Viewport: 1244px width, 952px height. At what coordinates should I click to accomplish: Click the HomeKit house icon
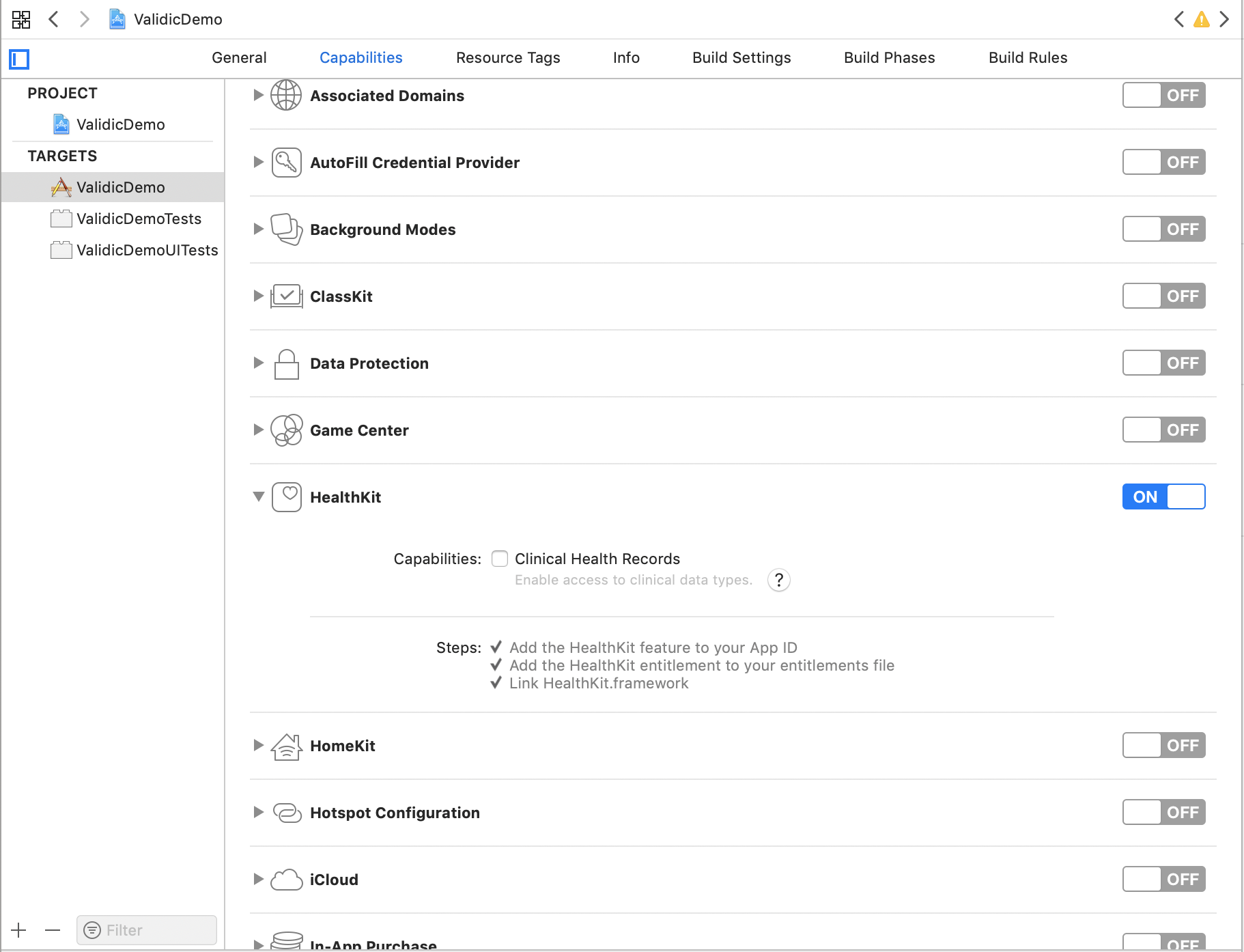[286, 746]
